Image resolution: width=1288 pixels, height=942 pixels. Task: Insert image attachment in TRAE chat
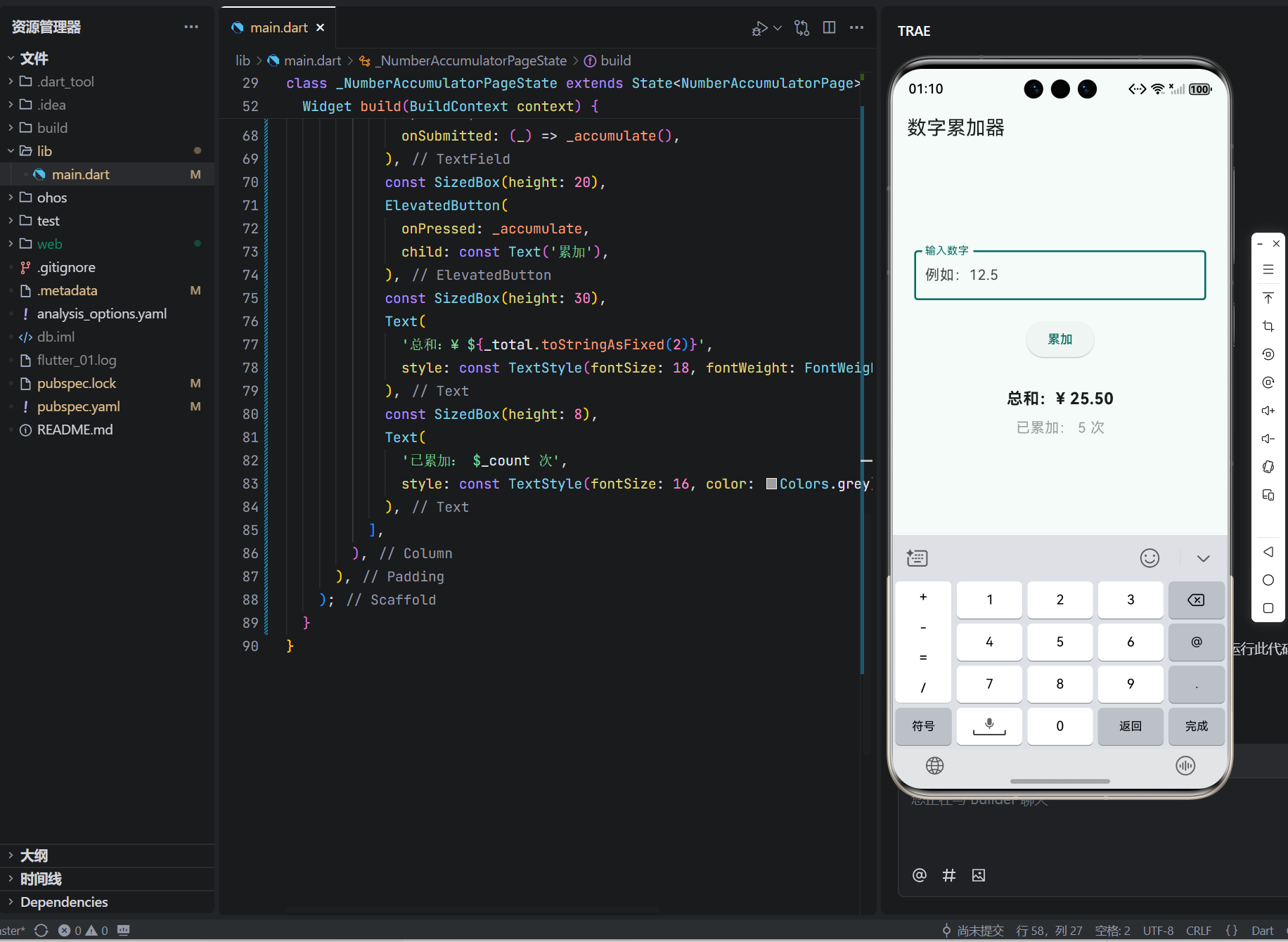[x=979, y=875]
